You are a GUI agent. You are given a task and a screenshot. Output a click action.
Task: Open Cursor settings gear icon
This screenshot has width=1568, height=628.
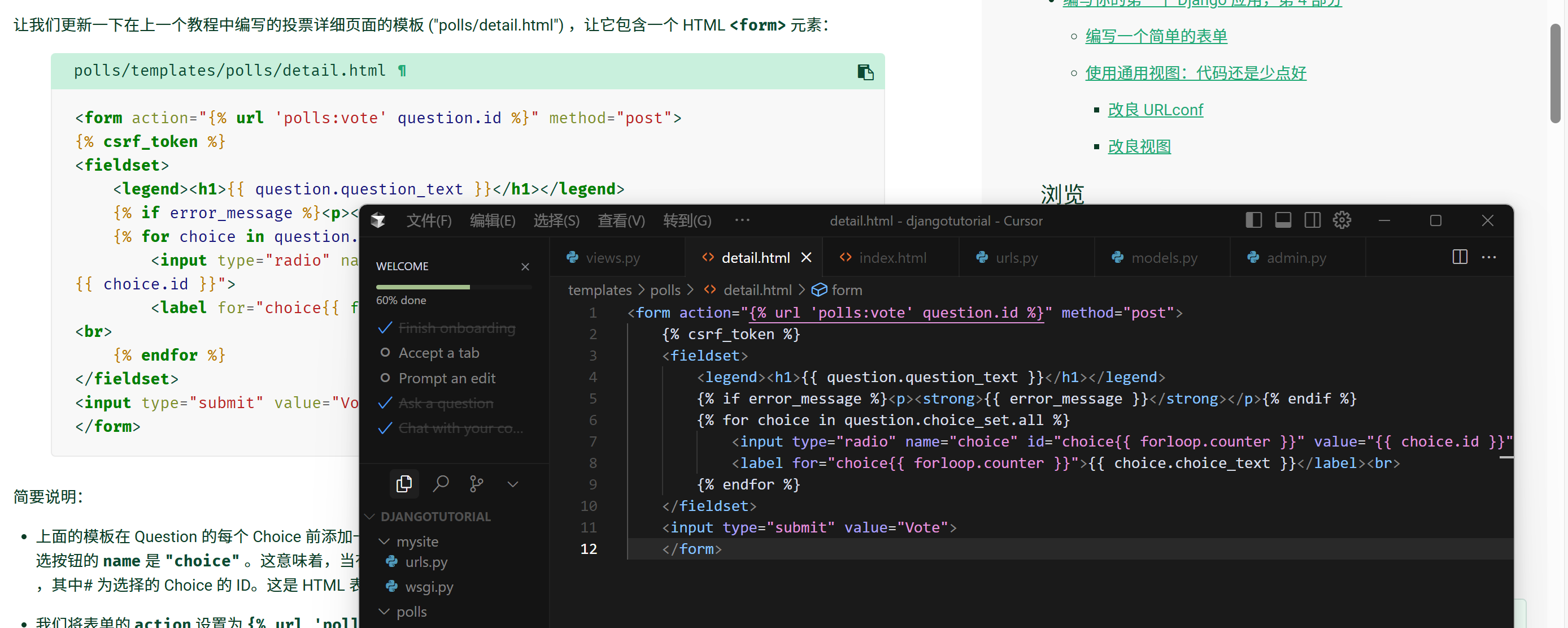click(x=1341, y=220)
